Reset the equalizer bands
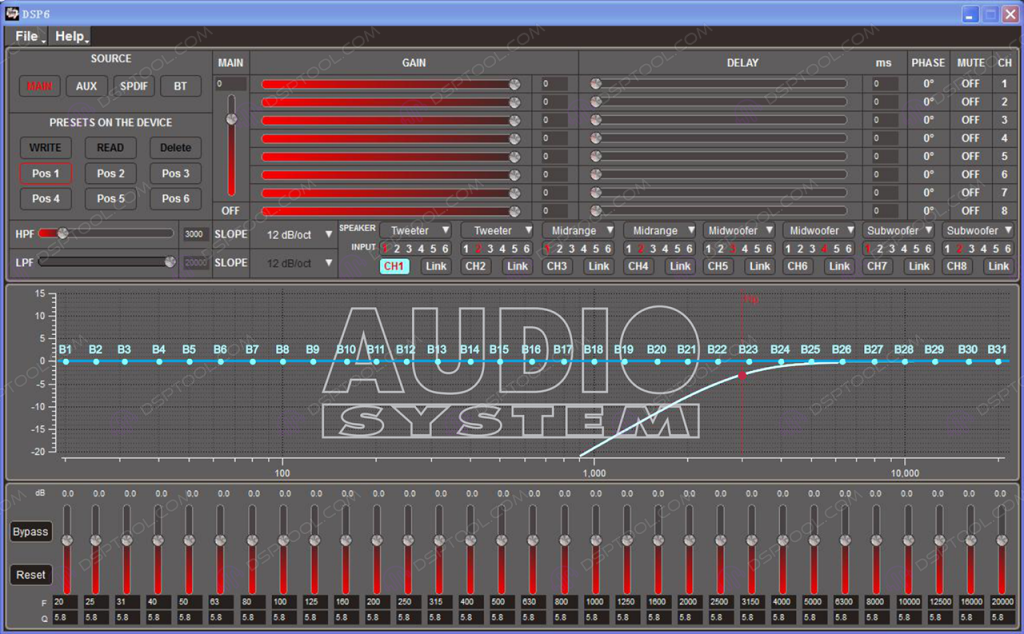Image resolution: width=1024 pixels, height=634 pixels. click(x=30, y=575)
